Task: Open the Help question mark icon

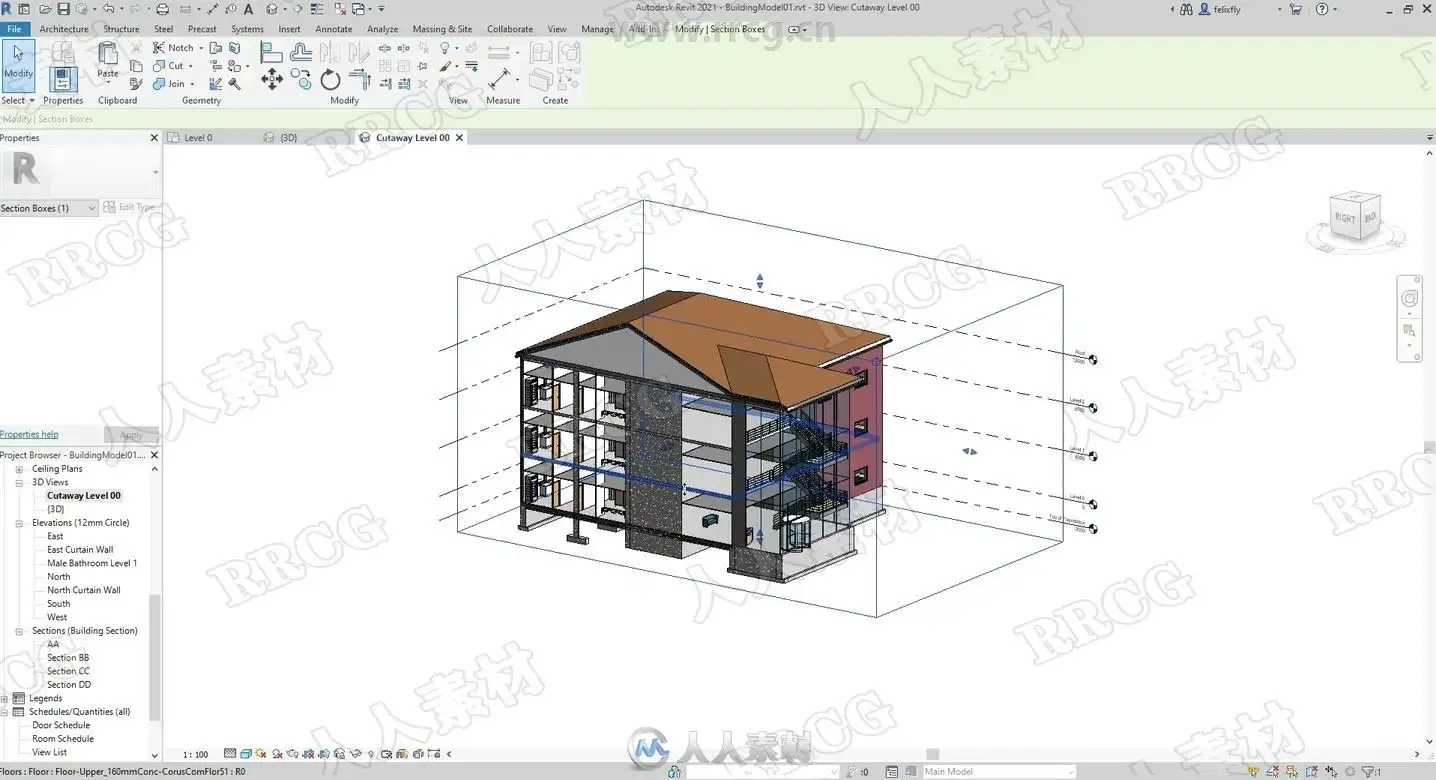Action: coord(1321,9)
